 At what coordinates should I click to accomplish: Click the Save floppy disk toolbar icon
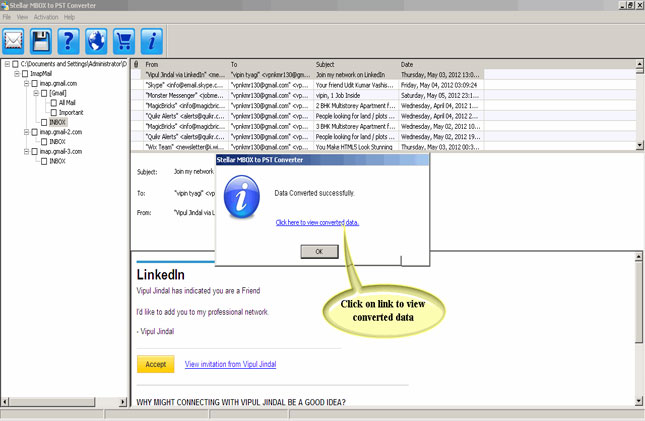(41, 41)
